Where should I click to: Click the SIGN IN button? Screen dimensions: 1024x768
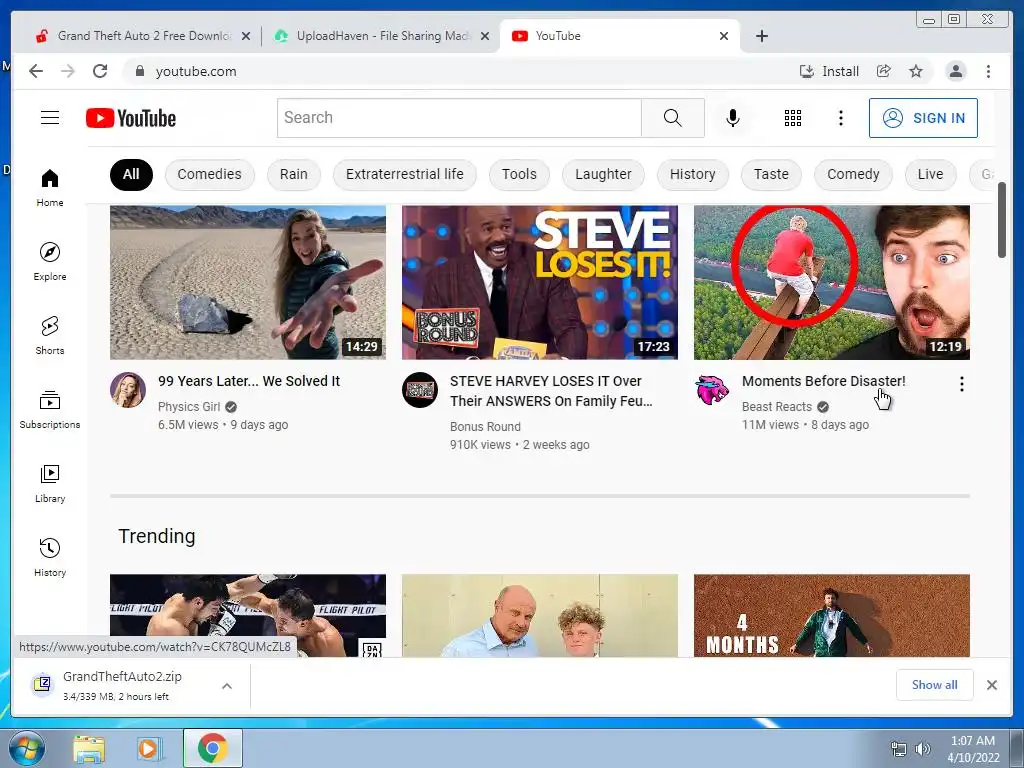[923, 118]
